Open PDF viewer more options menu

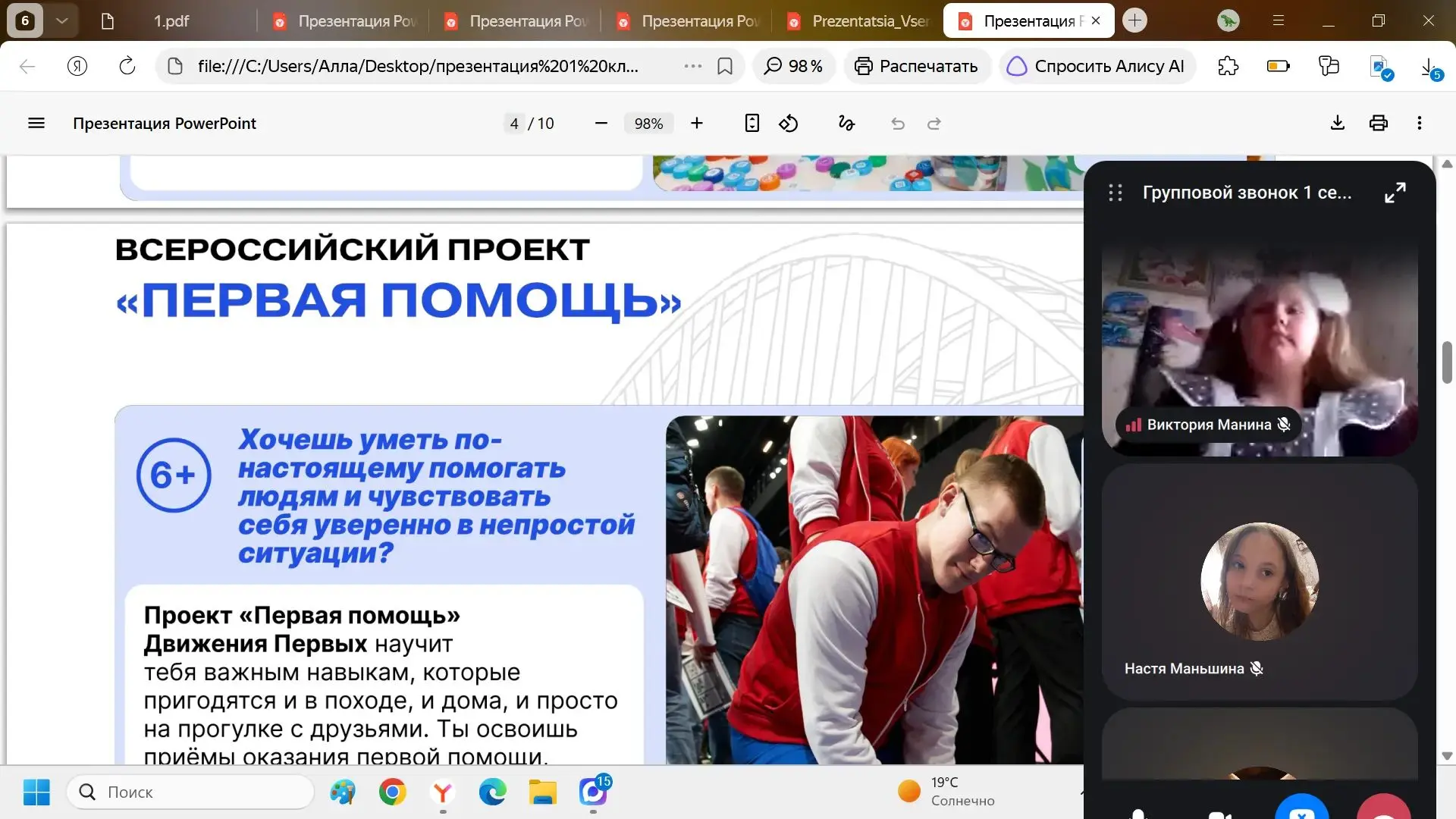point(1420,124)
